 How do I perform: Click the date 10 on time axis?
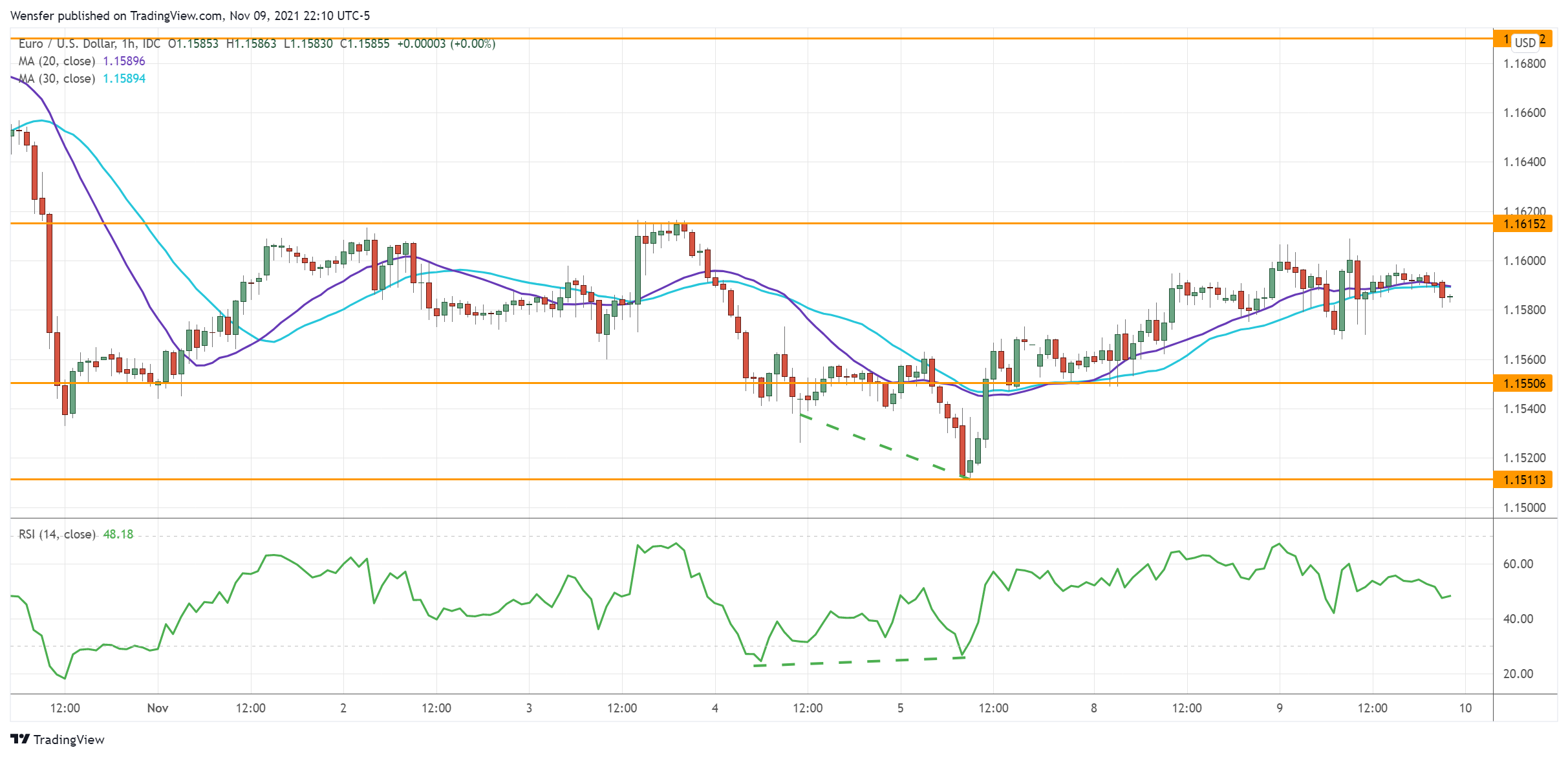tap(1465, 708)
